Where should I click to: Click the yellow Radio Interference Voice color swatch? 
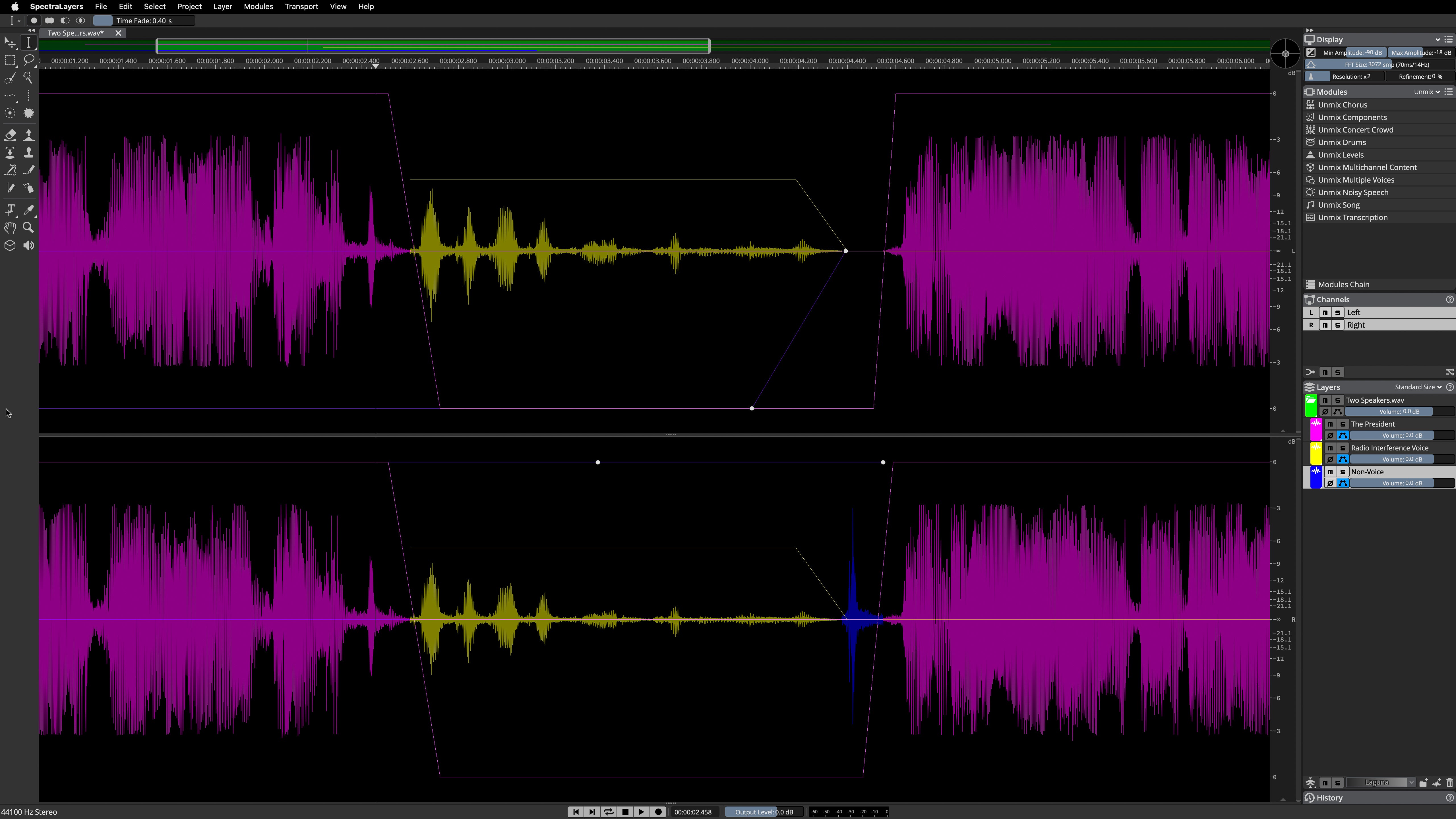click(x=1316, y=453)
